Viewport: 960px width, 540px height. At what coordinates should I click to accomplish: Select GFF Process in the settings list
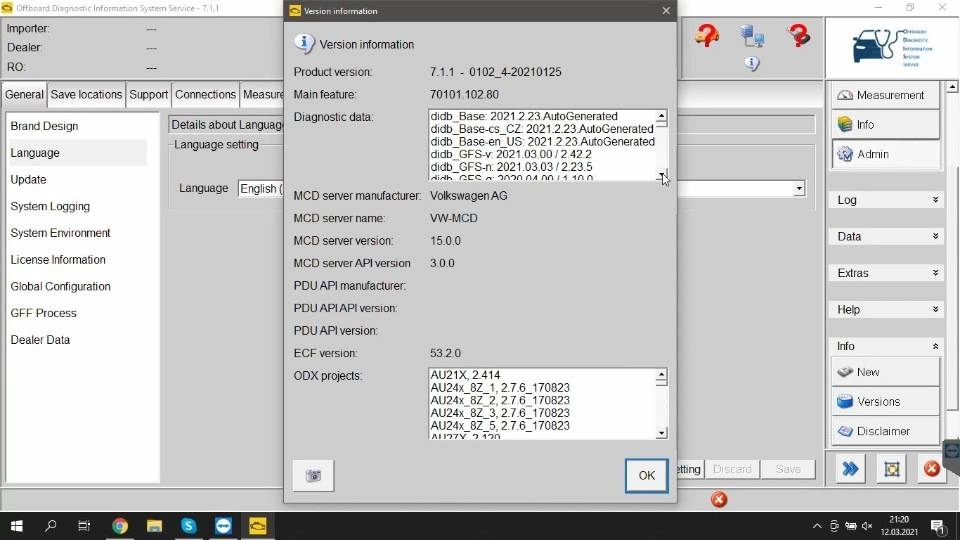point(43,313)
